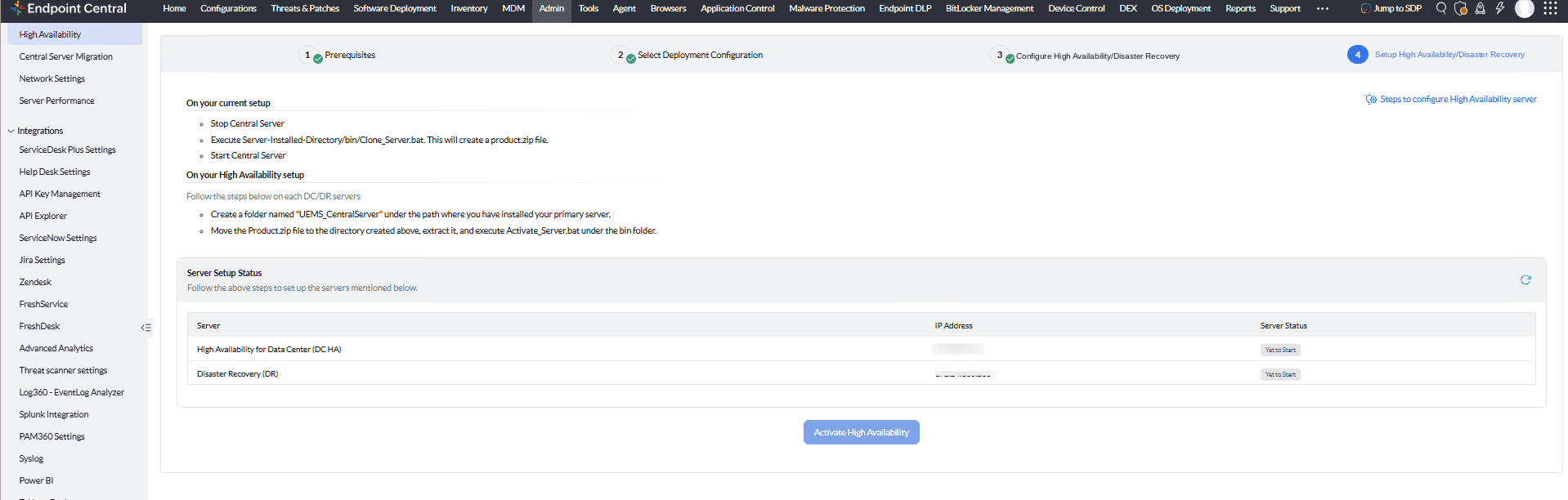Open the Browsers tab

[668, 8]
